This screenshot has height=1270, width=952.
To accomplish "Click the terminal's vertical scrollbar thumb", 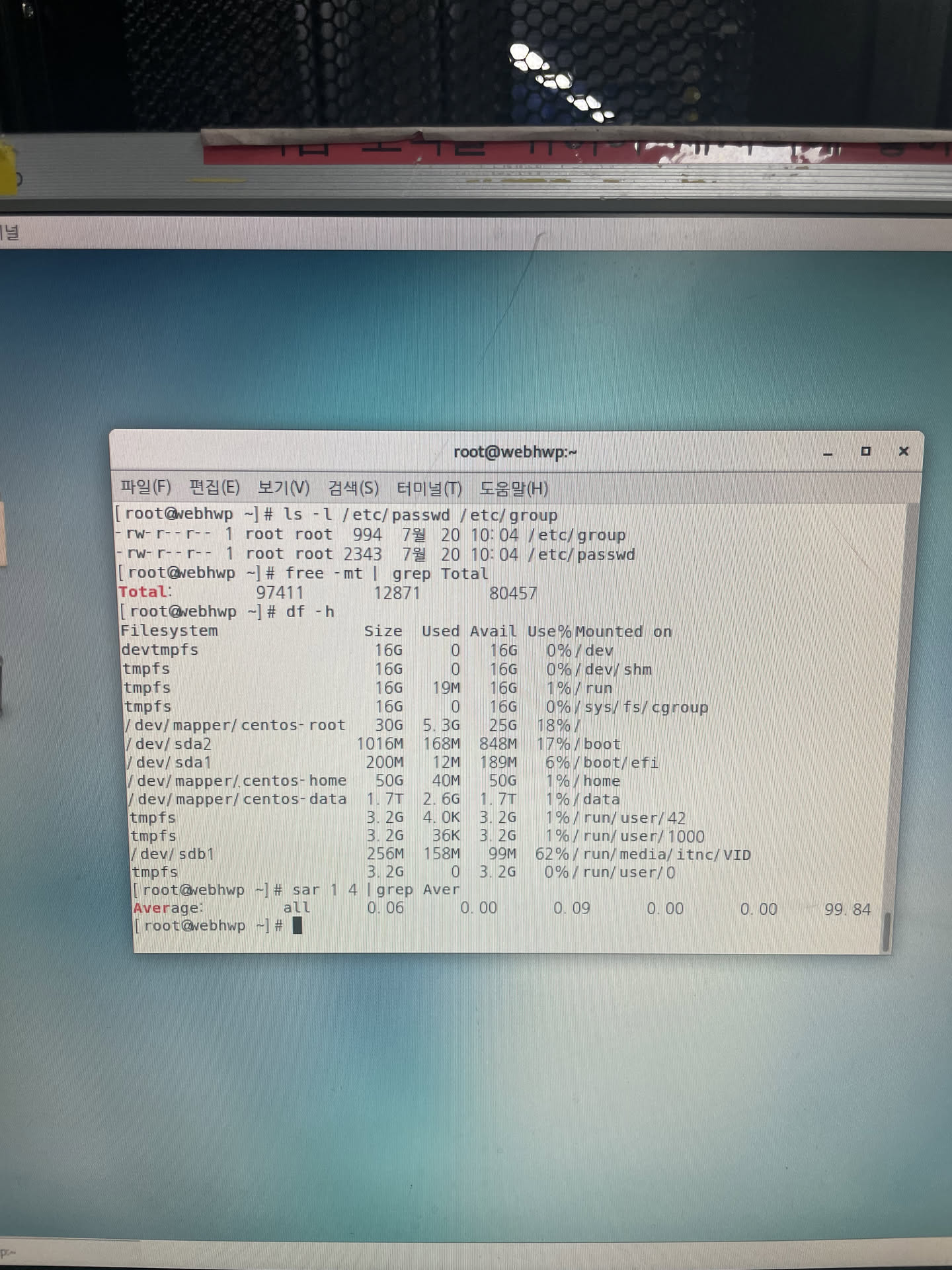I will click(887, 931).
